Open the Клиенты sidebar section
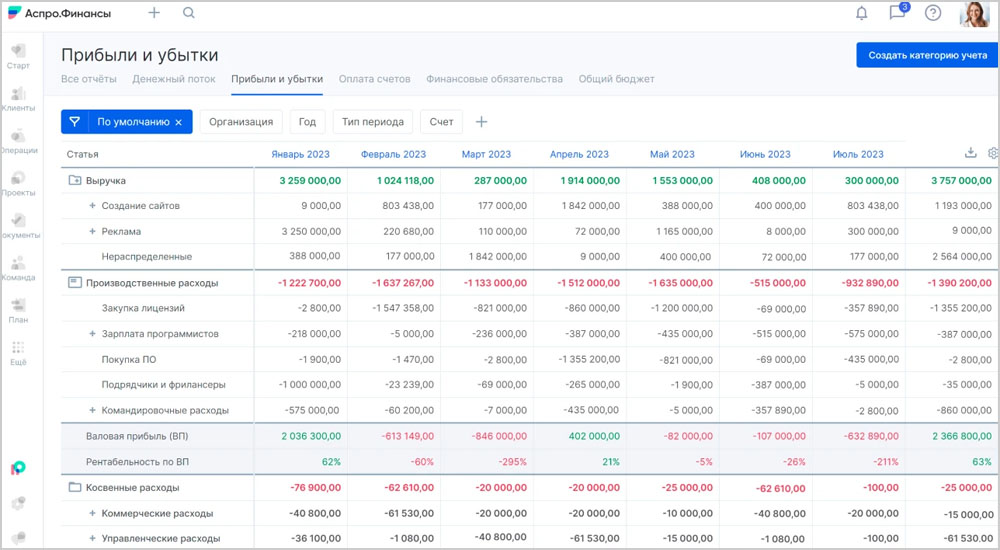The height and width of the screenshot is (550, 1000). coord(18,98)
